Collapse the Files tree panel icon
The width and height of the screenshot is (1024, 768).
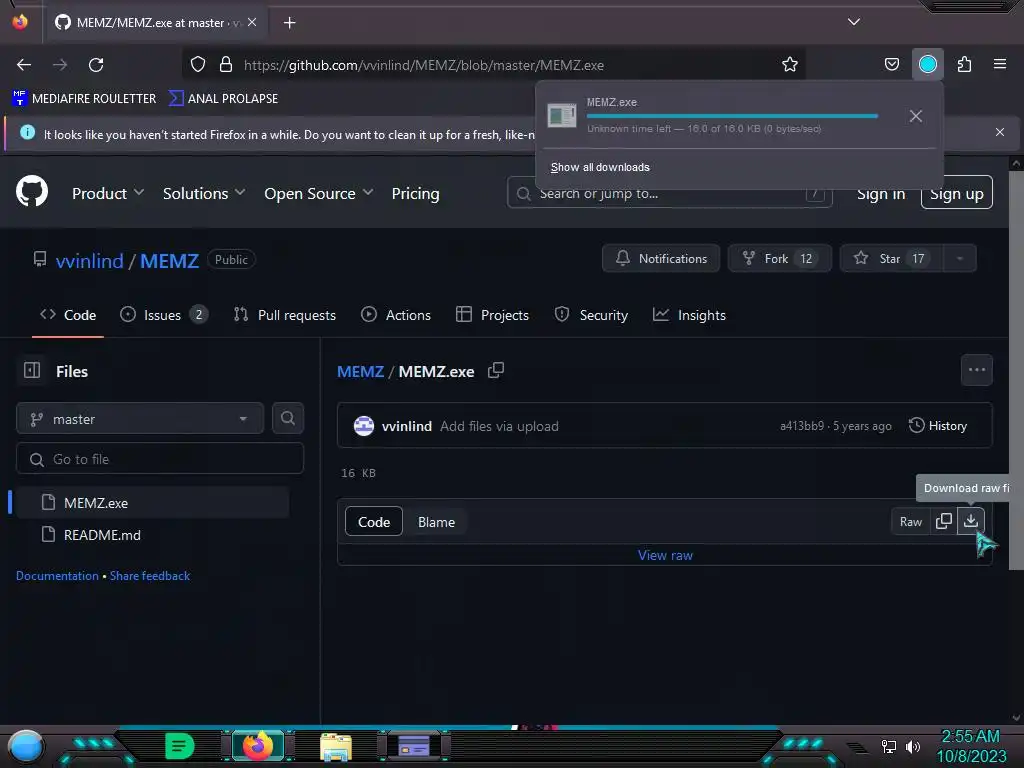(x=31, y=370)
